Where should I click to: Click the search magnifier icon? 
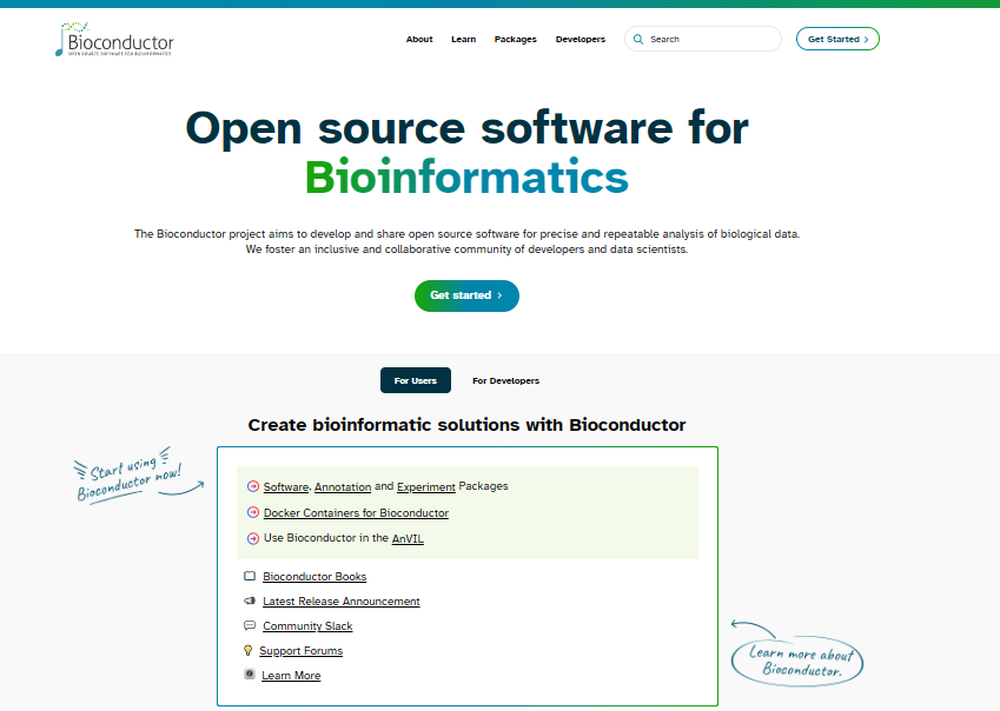pos(638,40)
